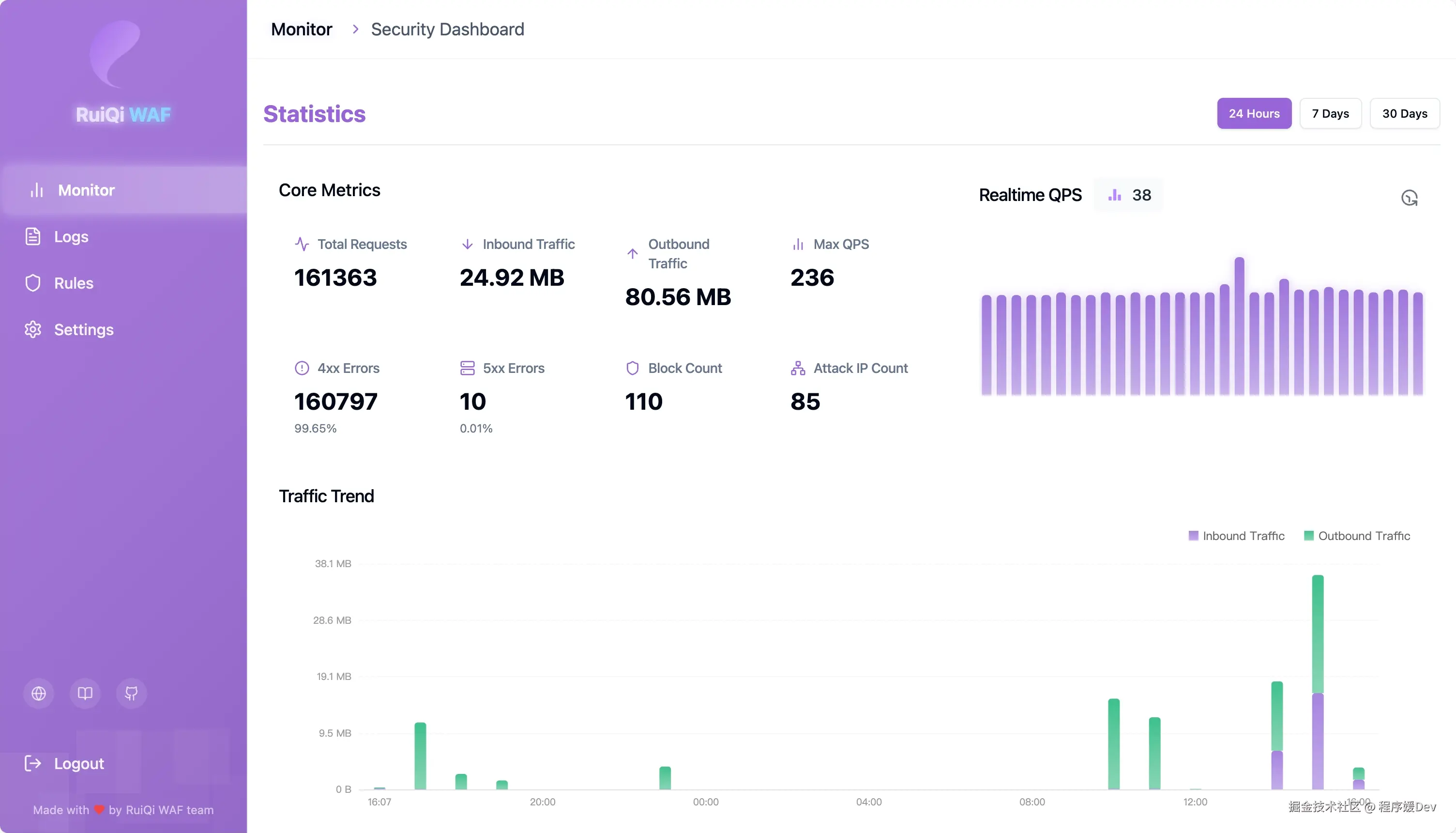Switch statistics range to 7 Days
This screenshot has height=833, width=1456.
(x=1330, y=113)
